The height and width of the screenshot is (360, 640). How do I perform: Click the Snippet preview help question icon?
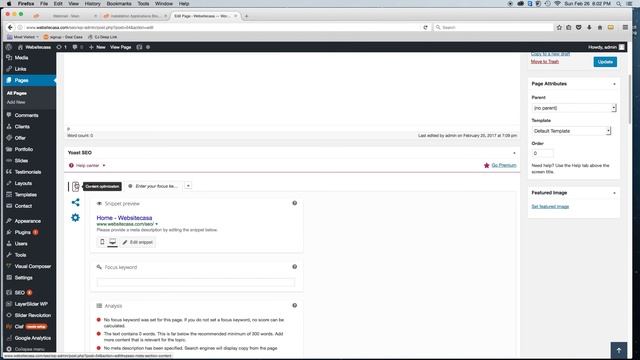295,203
